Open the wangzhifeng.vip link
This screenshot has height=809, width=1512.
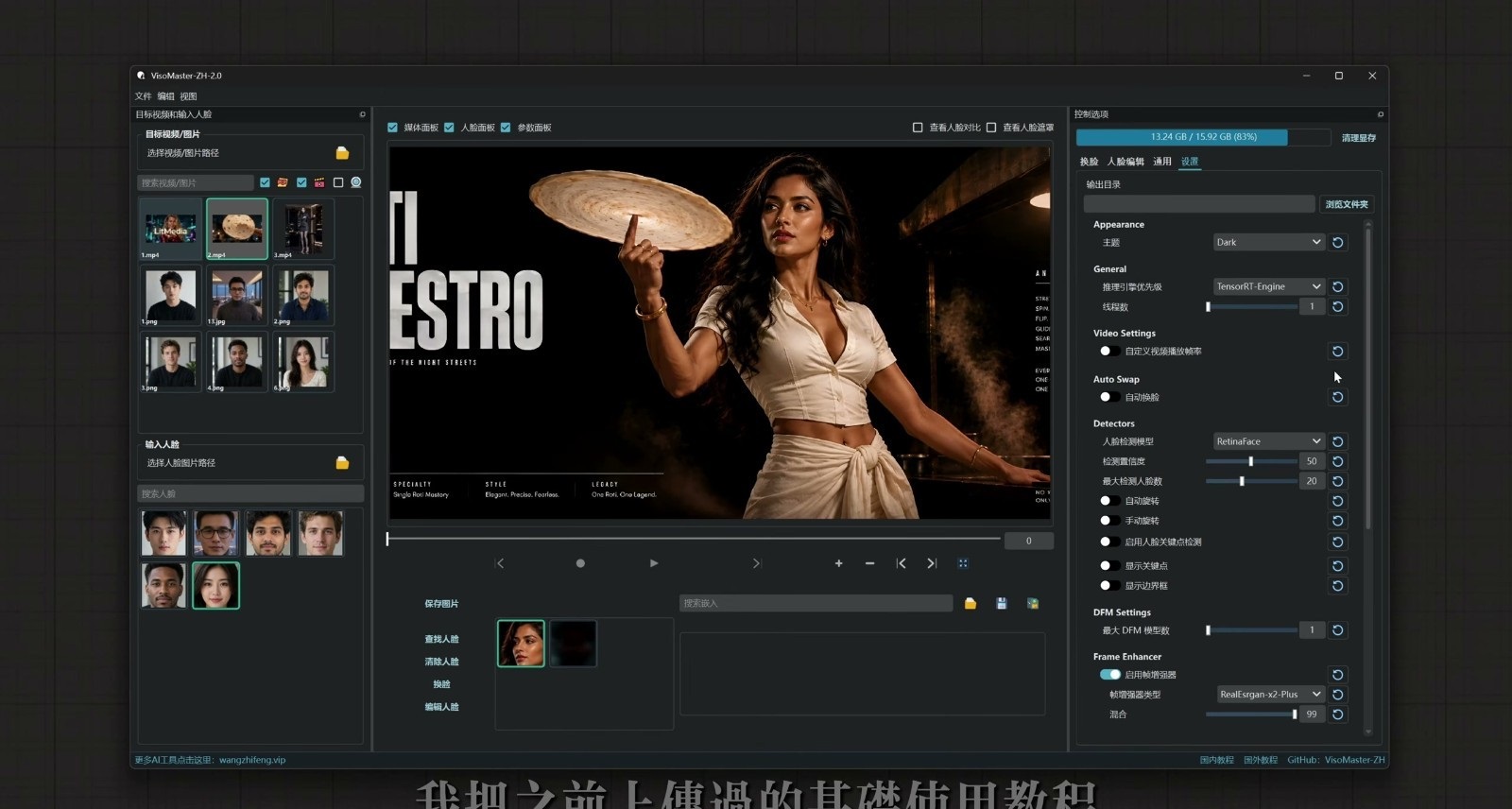252,760
